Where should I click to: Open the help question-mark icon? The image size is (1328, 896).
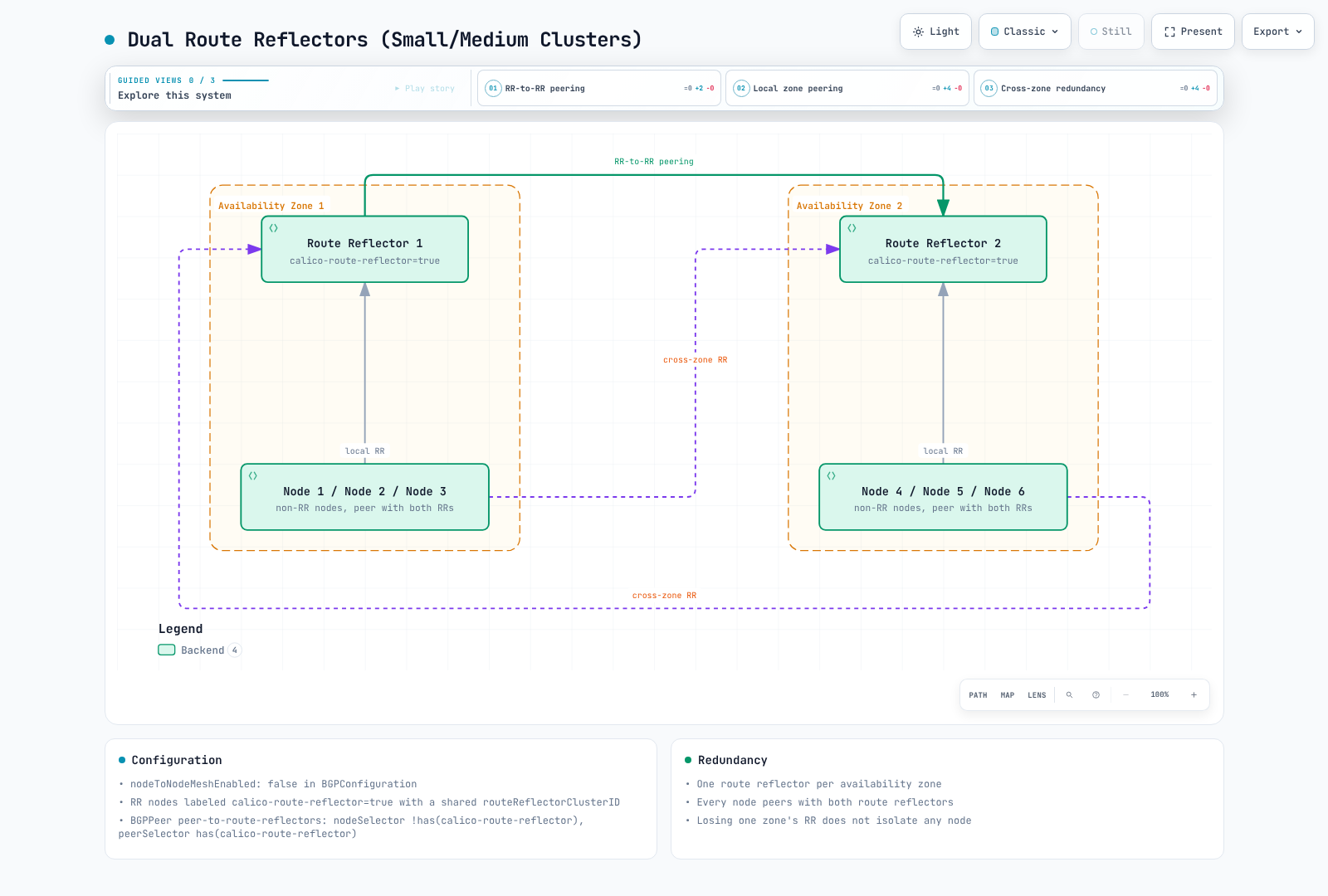[1096, 695]
